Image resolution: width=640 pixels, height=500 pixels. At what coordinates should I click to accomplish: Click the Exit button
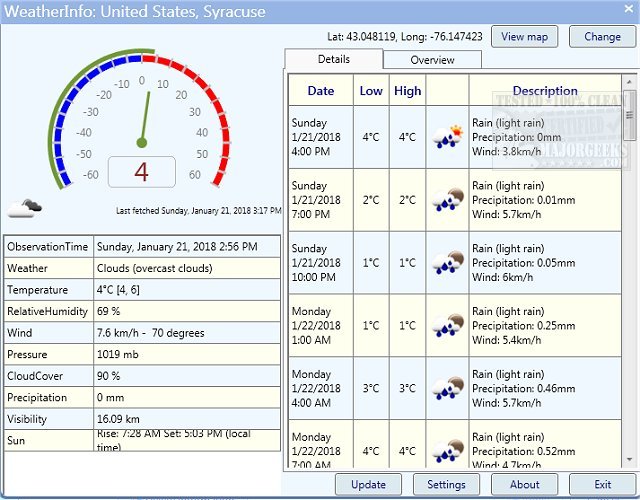(x=602, y=484)
